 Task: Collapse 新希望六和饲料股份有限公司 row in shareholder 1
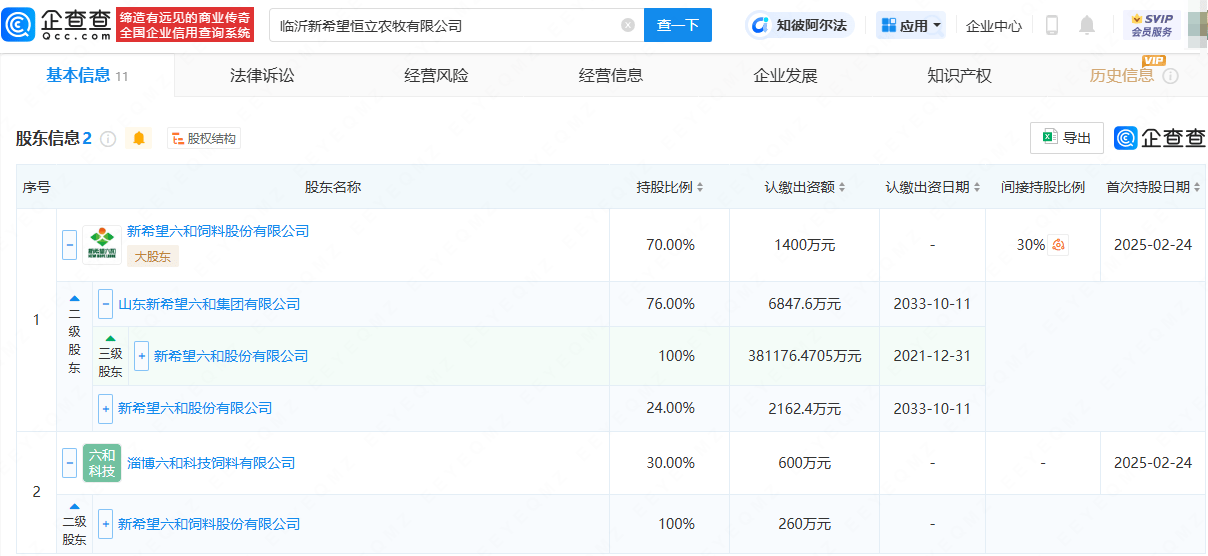(69, 245)
